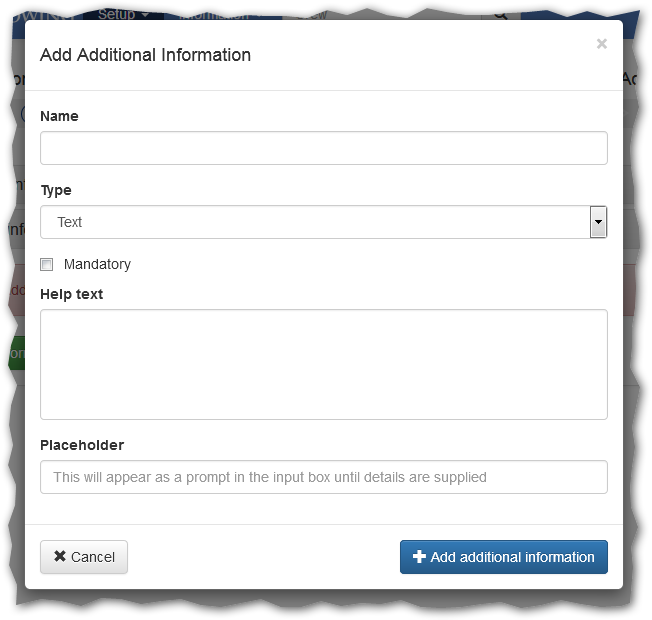Enable the Mandatory checkbox

coord(47,265)
